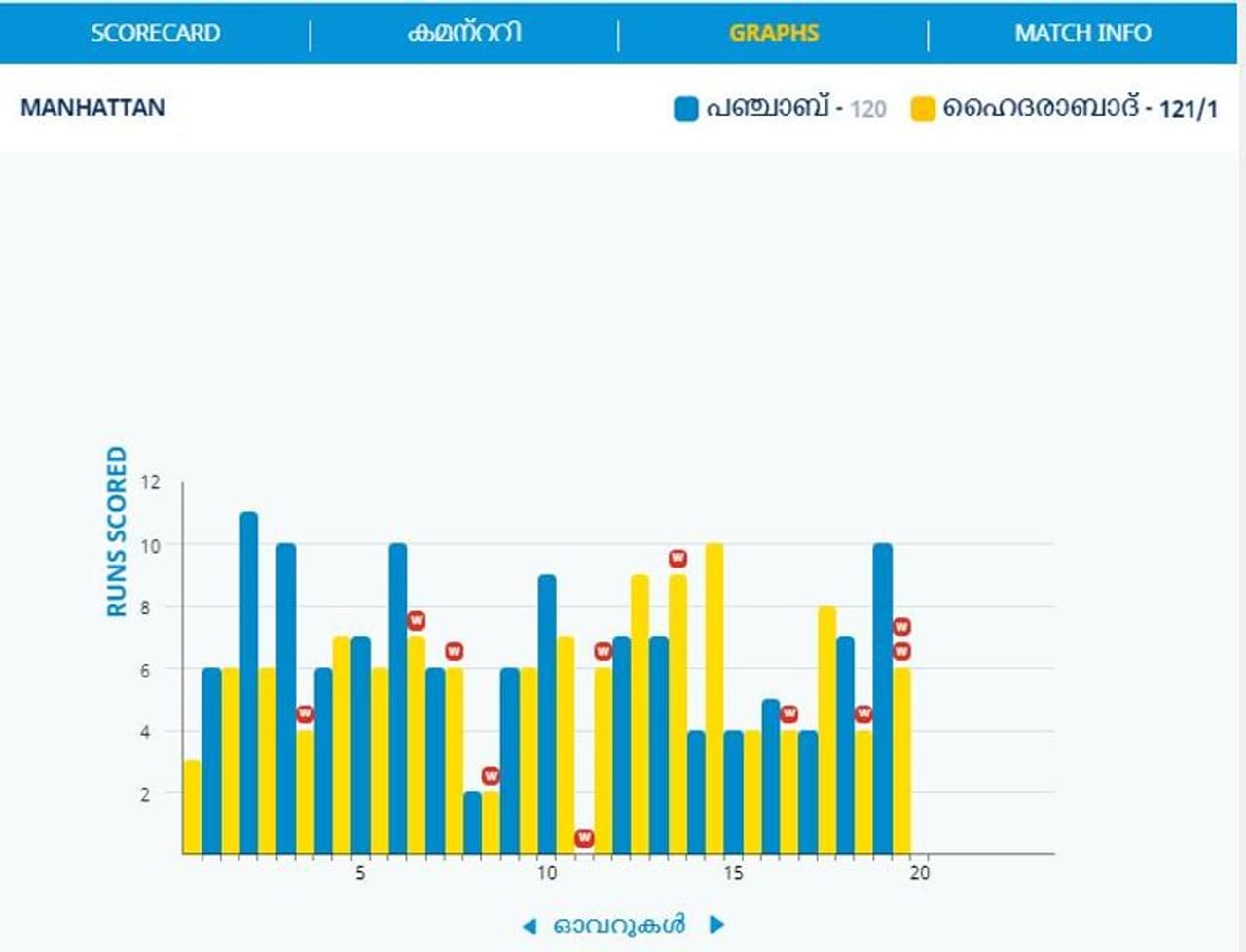Click the wicket marker on the zero-run baseline
This screenshot has width=1246, height=952.
point(584,838)
